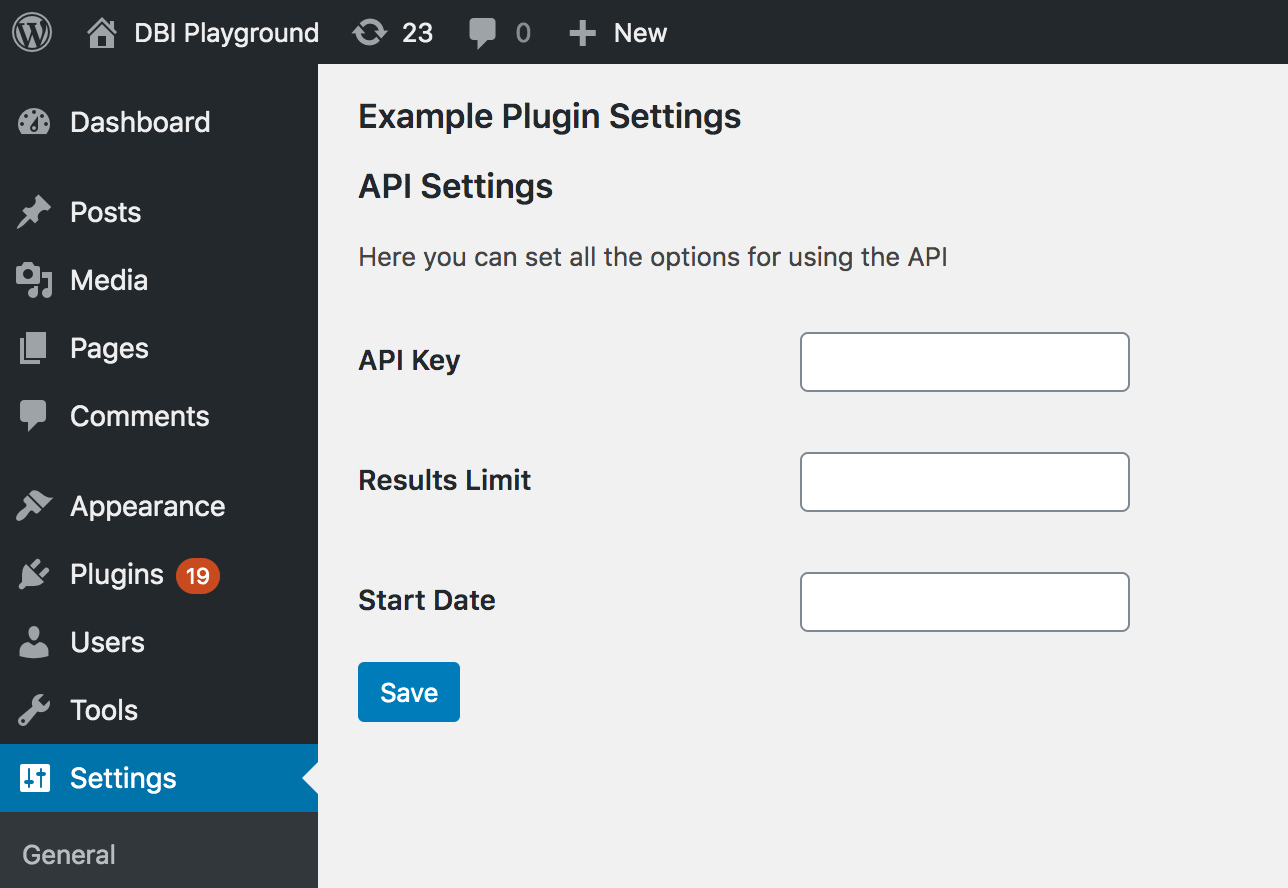Image resolution: width=1288 pixels, height=888 pixels.
Task: Open the Settings menu item
Action: (123, 778)
